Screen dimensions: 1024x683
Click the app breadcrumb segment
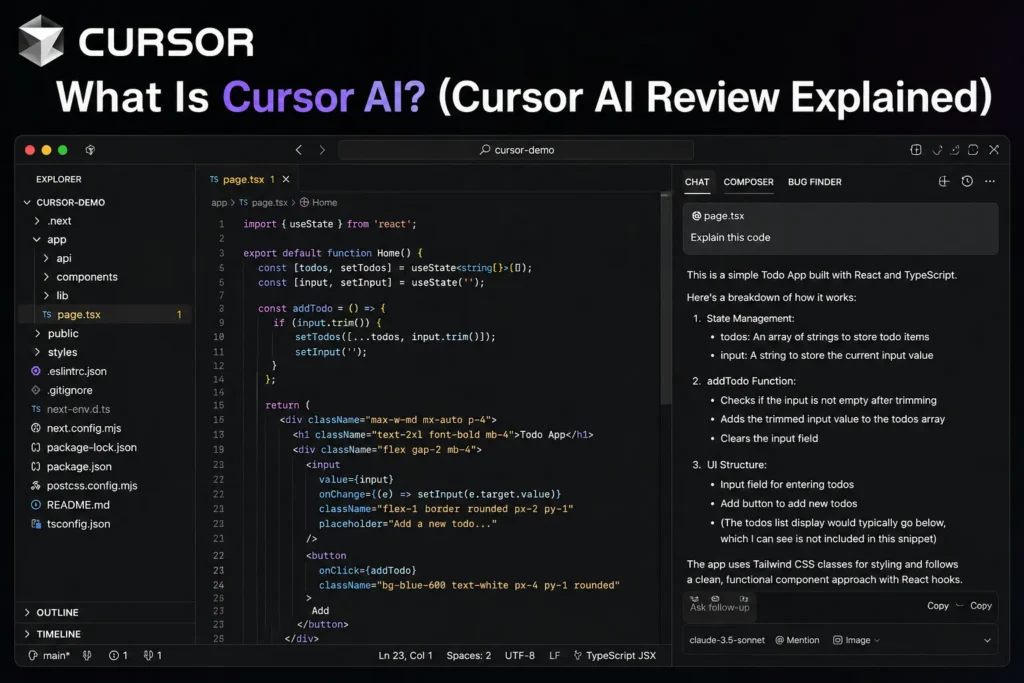point(219,202)
